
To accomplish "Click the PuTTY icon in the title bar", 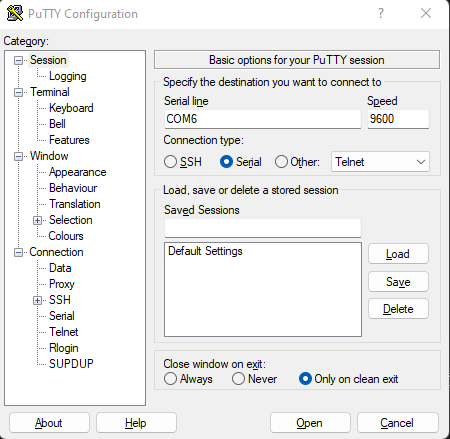I will (x=15, y=13).
